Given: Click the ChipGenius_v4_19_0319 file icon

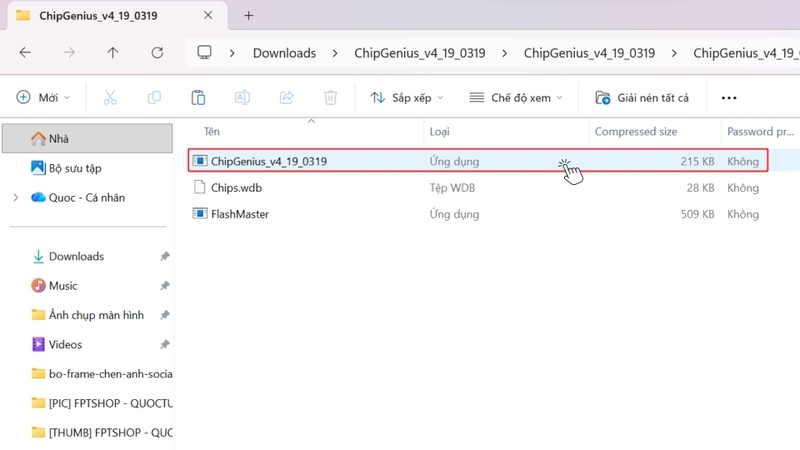Looking at the screenshot, I should [x=200, y=161].
